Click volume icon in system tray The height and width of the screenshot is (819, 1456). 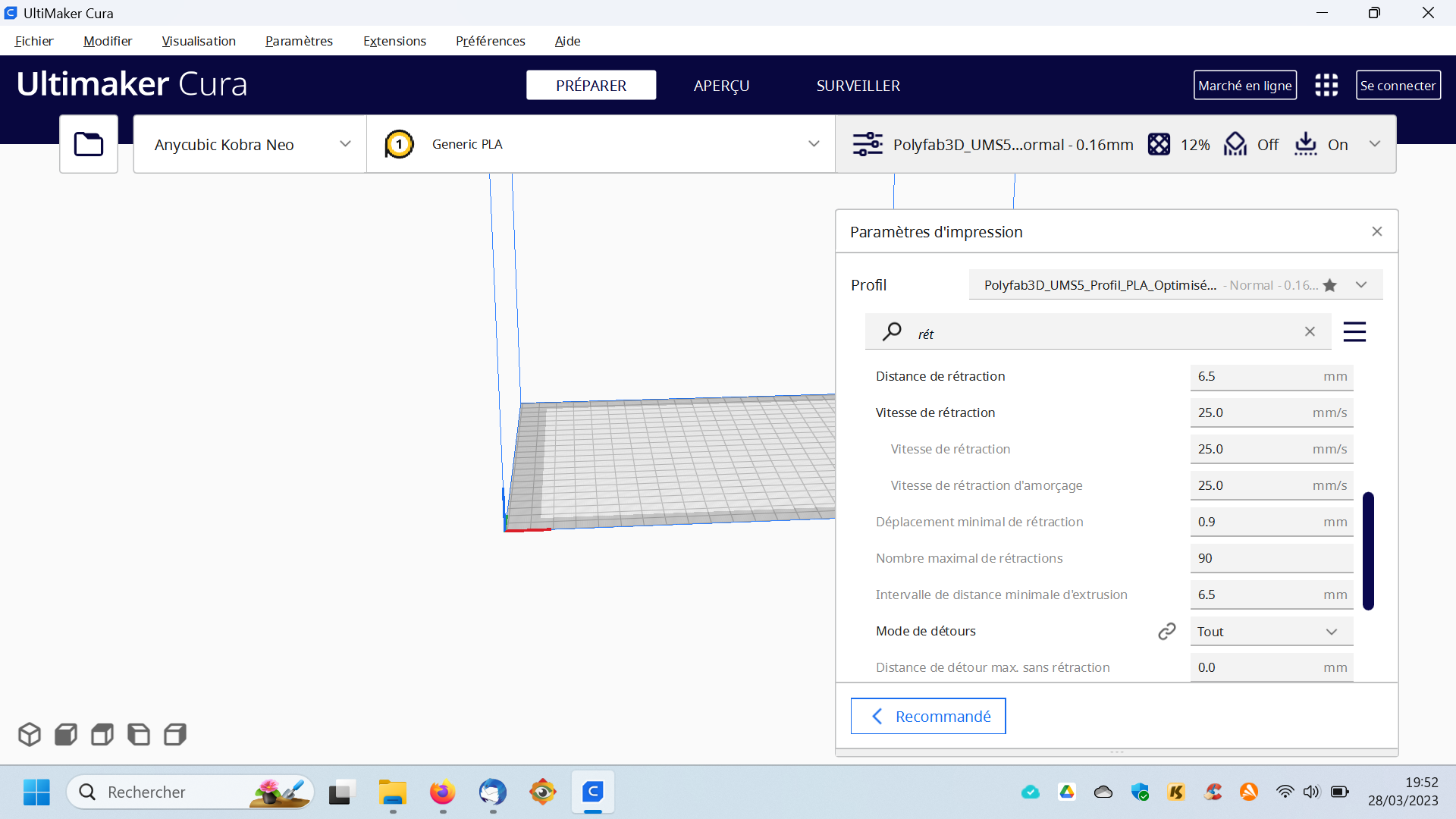coord(1311,792)
